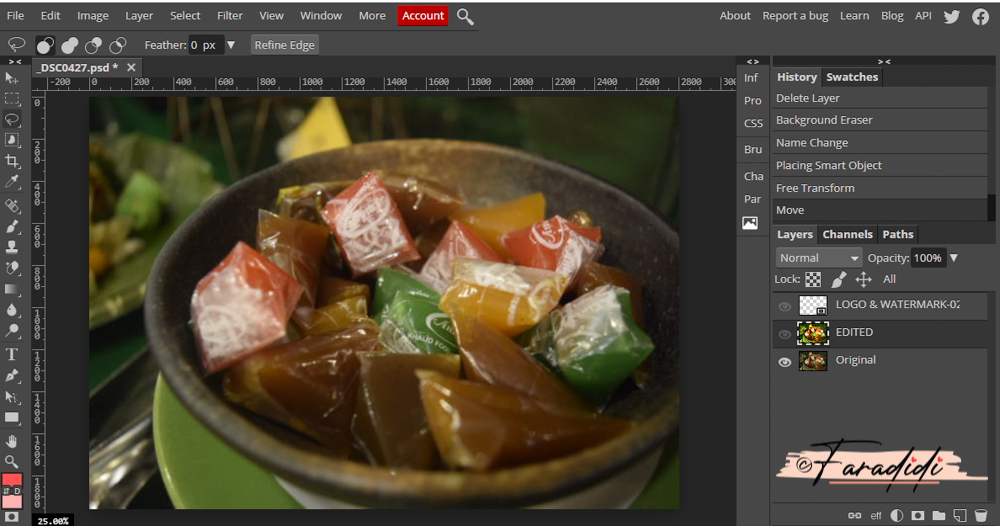
Task: Click the link layers icon
Action: pos(854,515)
